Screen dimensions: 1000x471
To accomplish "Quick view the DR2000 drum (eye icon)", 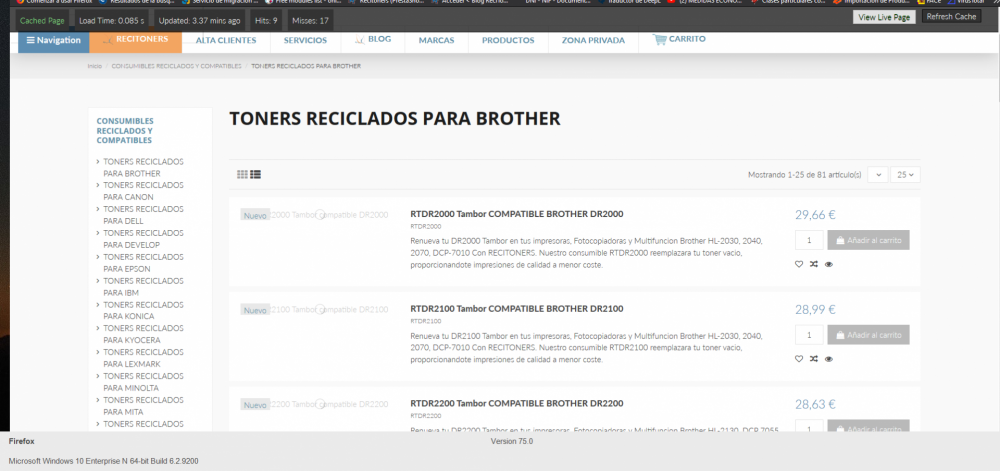I will 828,264.
